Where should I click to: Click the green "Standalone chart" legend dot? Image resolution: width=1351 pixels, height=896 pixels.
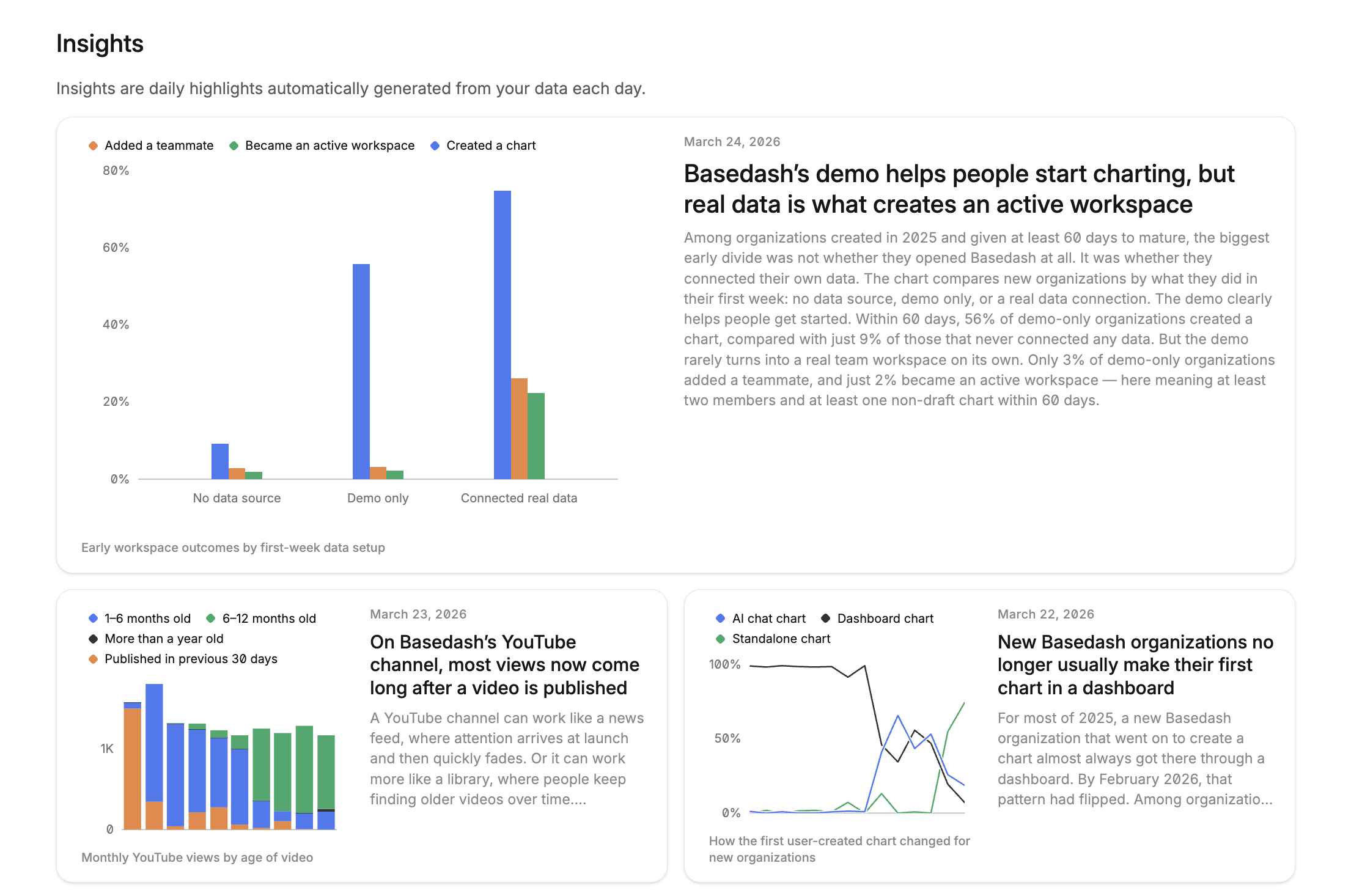tap(721, 639)
